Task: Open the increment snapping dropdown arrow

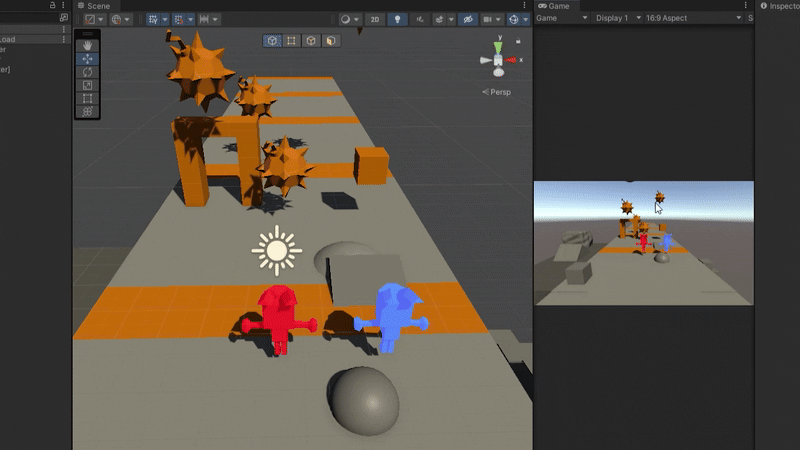Action: 215,19
